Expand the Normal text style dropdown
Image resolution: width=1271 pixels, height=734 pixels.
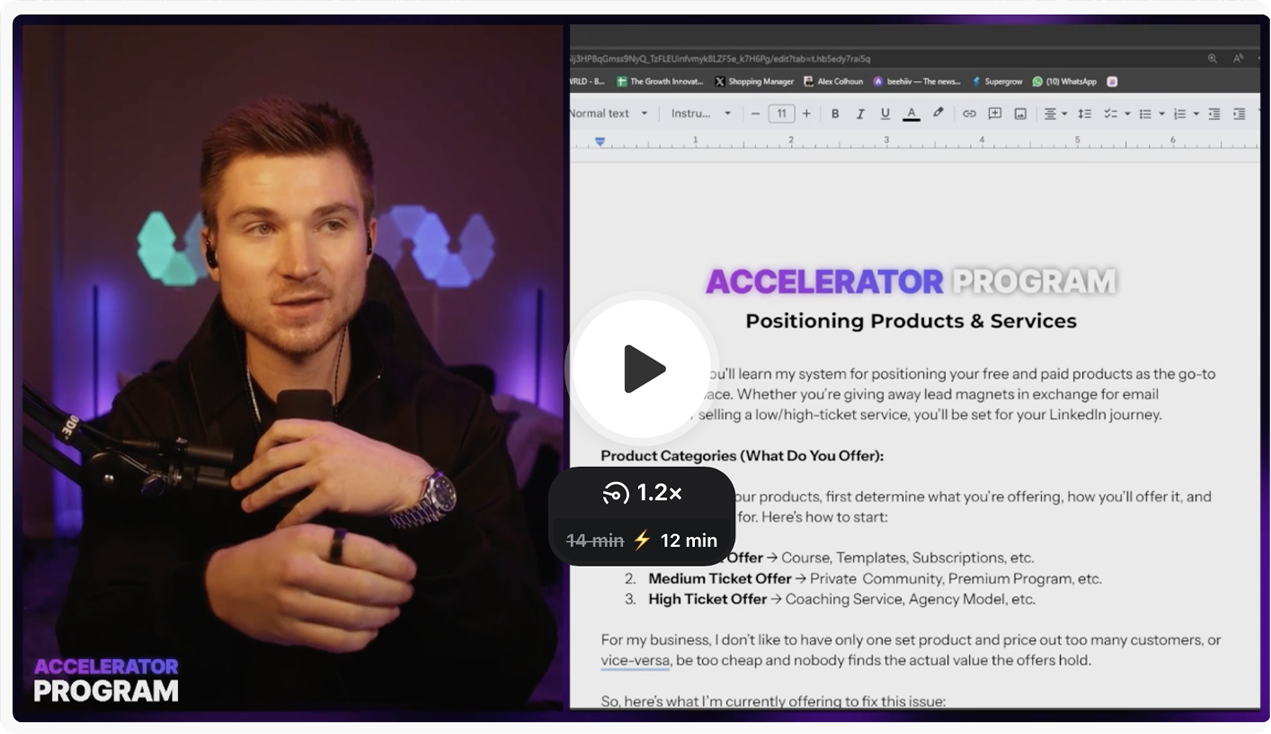(x=609, y=114)
